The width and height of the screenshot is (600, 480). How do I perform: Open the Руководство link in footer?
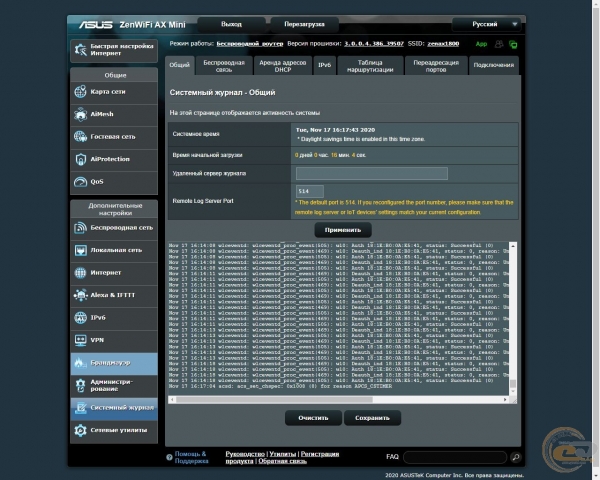(245, 454)
